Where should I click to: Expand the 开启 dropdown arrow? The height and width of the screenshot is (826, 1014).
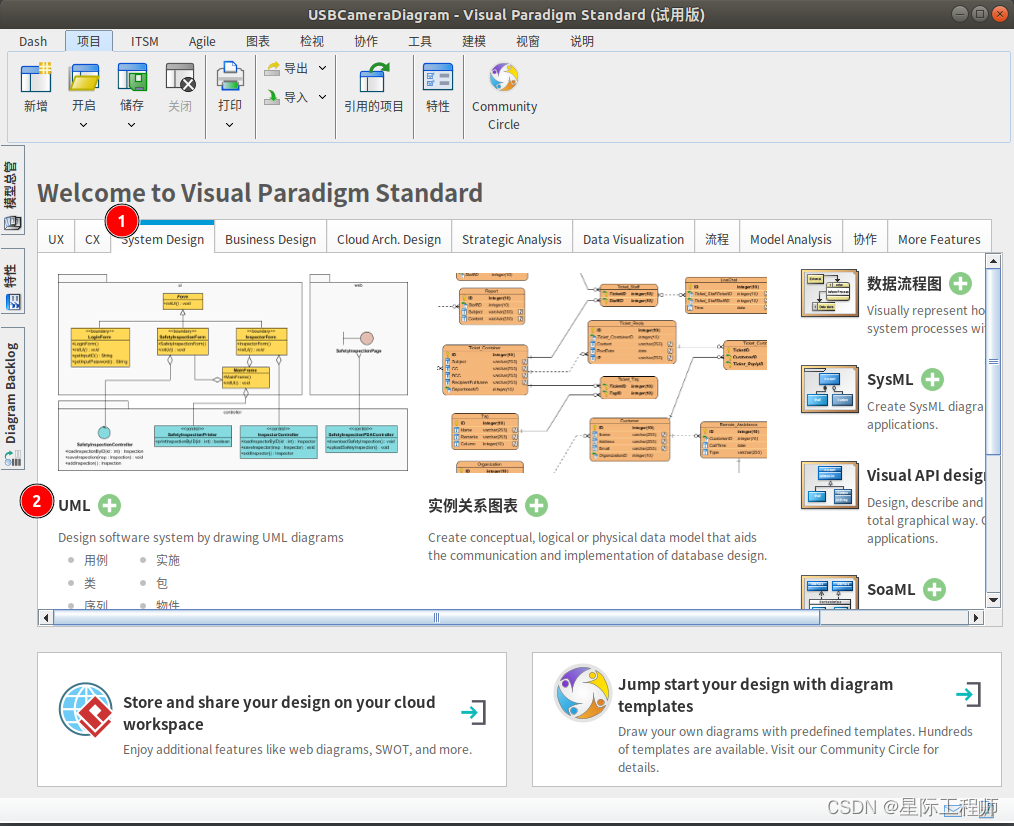[x=83, y=125]
